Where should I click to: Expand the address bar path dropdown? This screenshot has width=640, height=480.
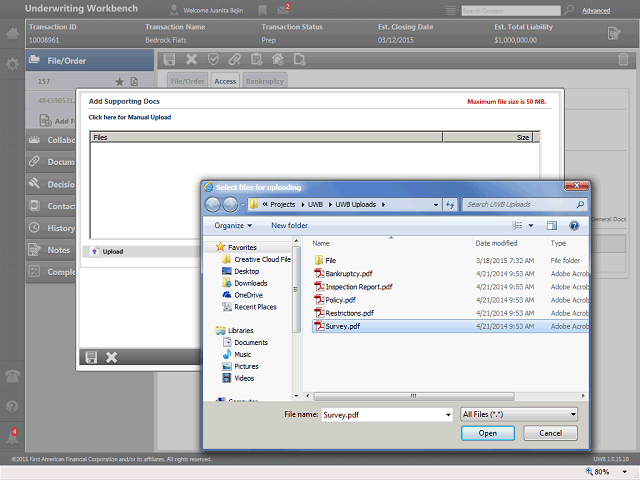pyautogui.click(x=436, y=204)
